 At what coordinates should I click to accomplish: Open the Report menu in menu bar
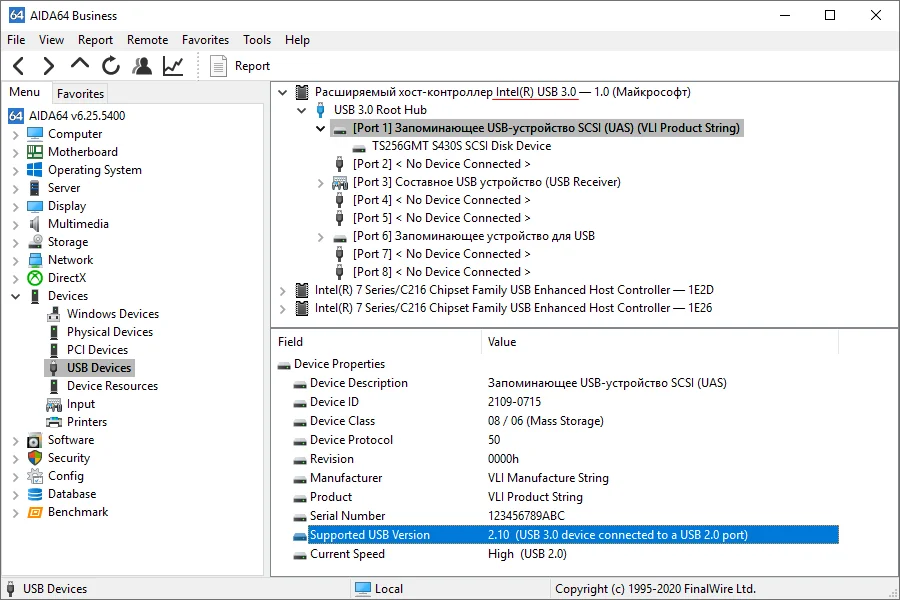tap(95, 40)
